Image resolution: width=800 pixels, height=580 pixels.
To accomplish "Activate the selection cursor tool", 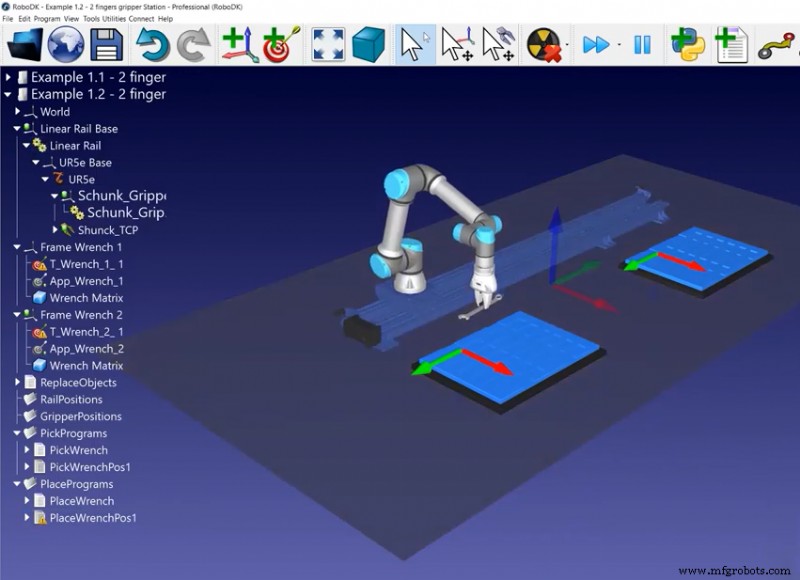I will pyautogui.click(x=413, y=41).
